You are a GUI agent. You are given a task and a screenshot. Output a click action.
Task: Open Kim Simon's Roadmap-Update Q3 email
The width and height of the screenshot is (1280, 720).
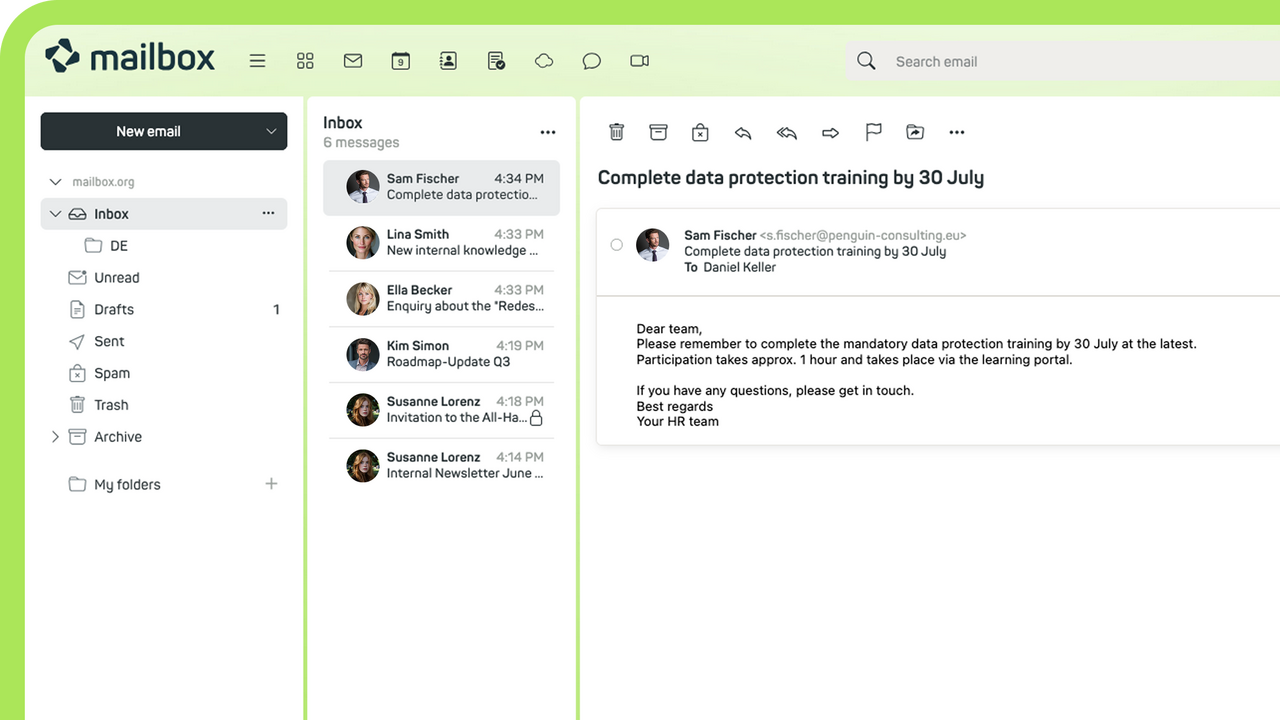coord(441,354)
